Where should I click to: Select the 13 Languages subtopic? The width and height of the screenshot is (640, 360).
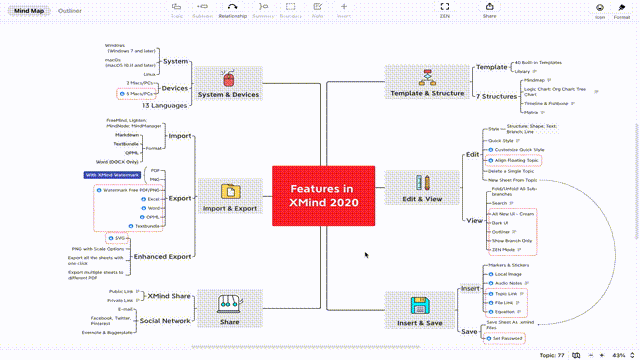click(x=164, y=105)
